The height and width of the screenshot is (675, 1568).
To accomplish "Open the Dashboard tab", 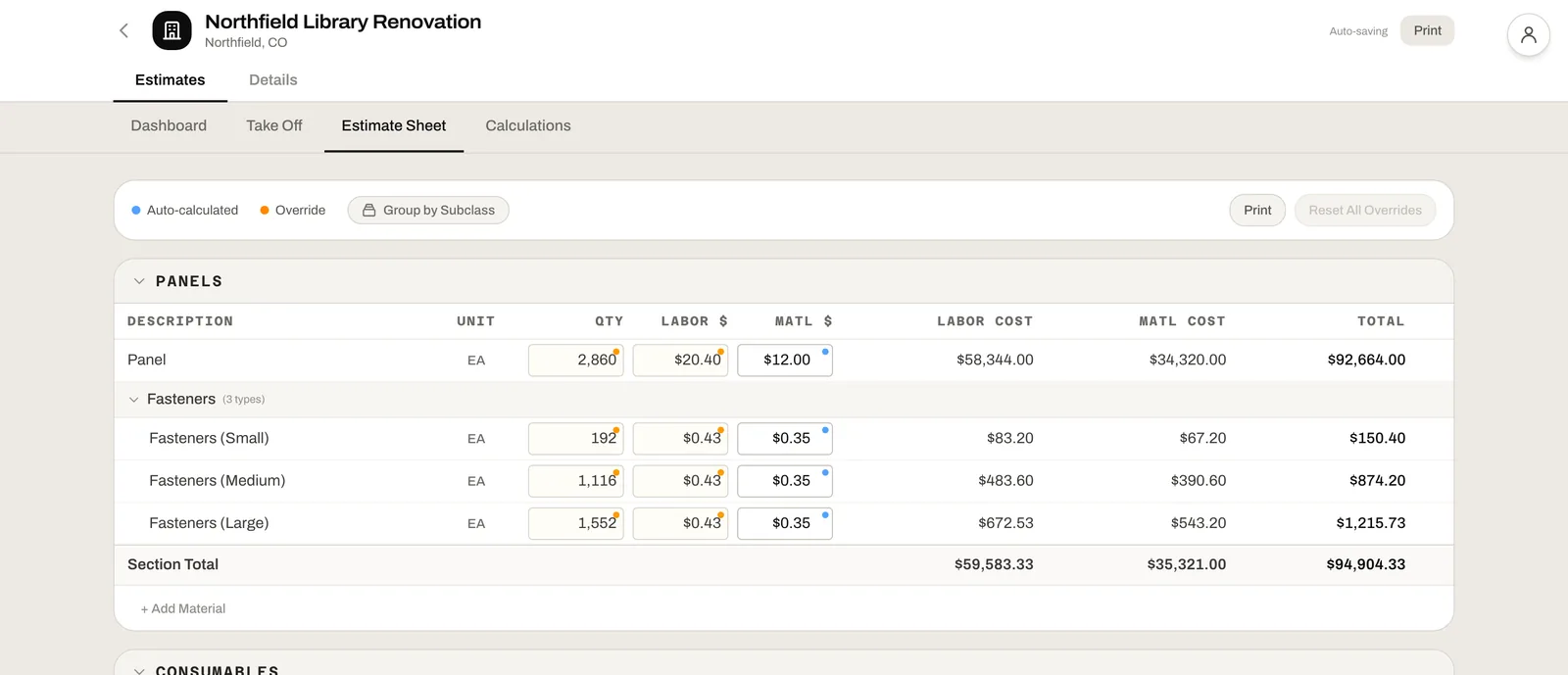I will [169, 125].
